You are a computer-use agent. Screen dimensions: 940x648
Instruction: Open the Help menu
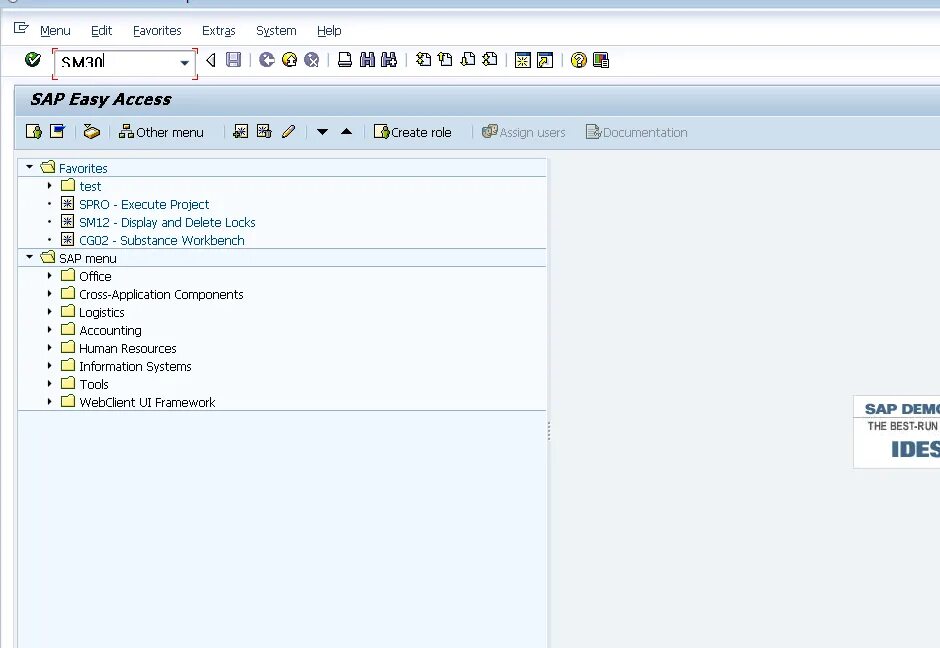coord(329,31)
